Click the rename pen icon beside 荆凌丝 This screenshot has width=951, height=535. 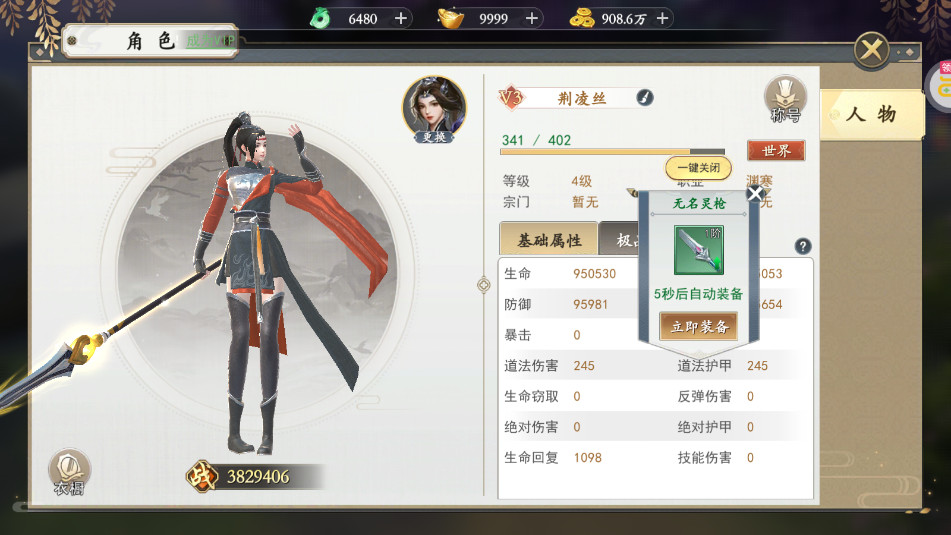click(645, 97)
